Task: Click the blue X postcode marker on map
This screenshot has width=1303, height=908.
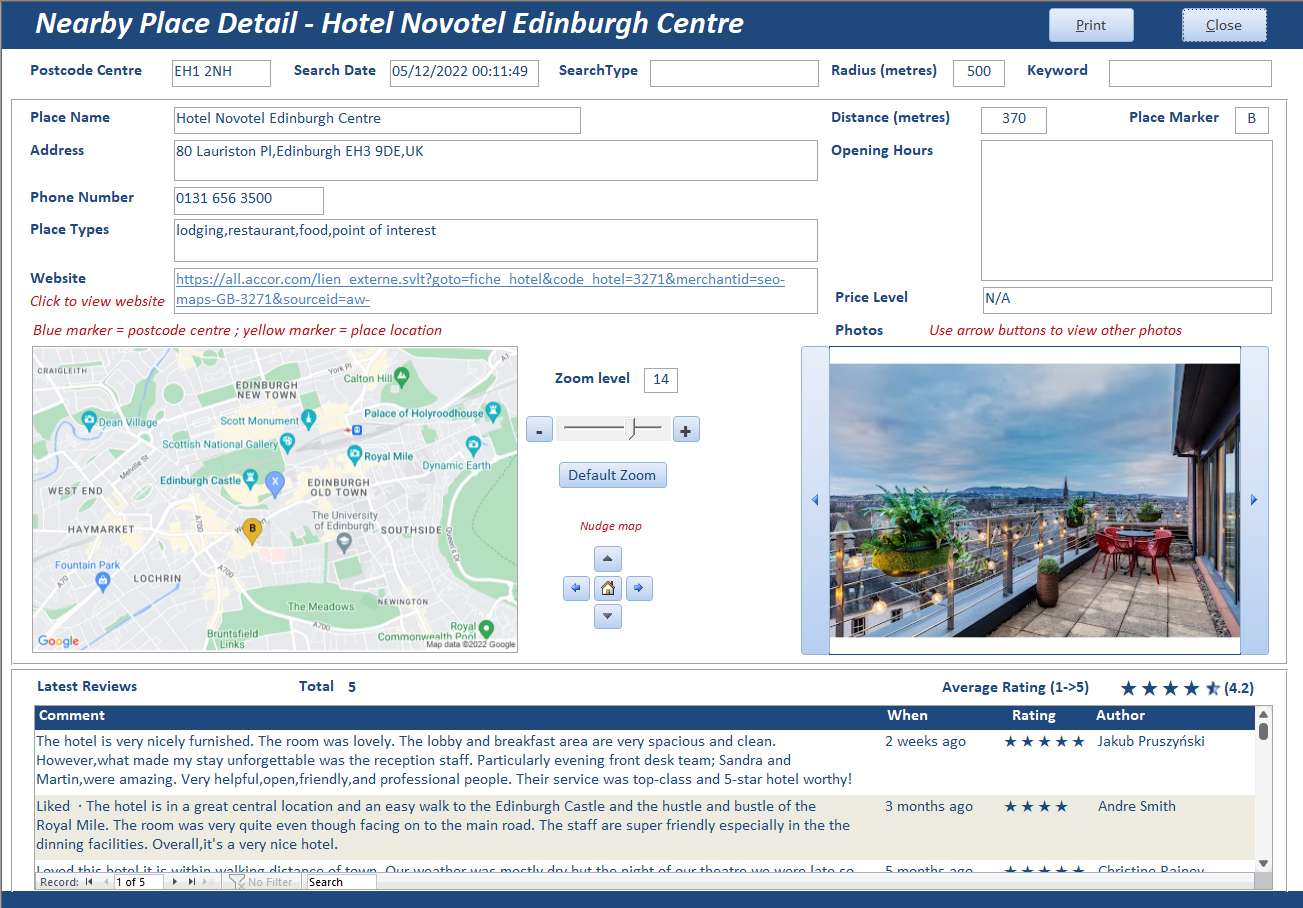Action: tap(276, 482)
